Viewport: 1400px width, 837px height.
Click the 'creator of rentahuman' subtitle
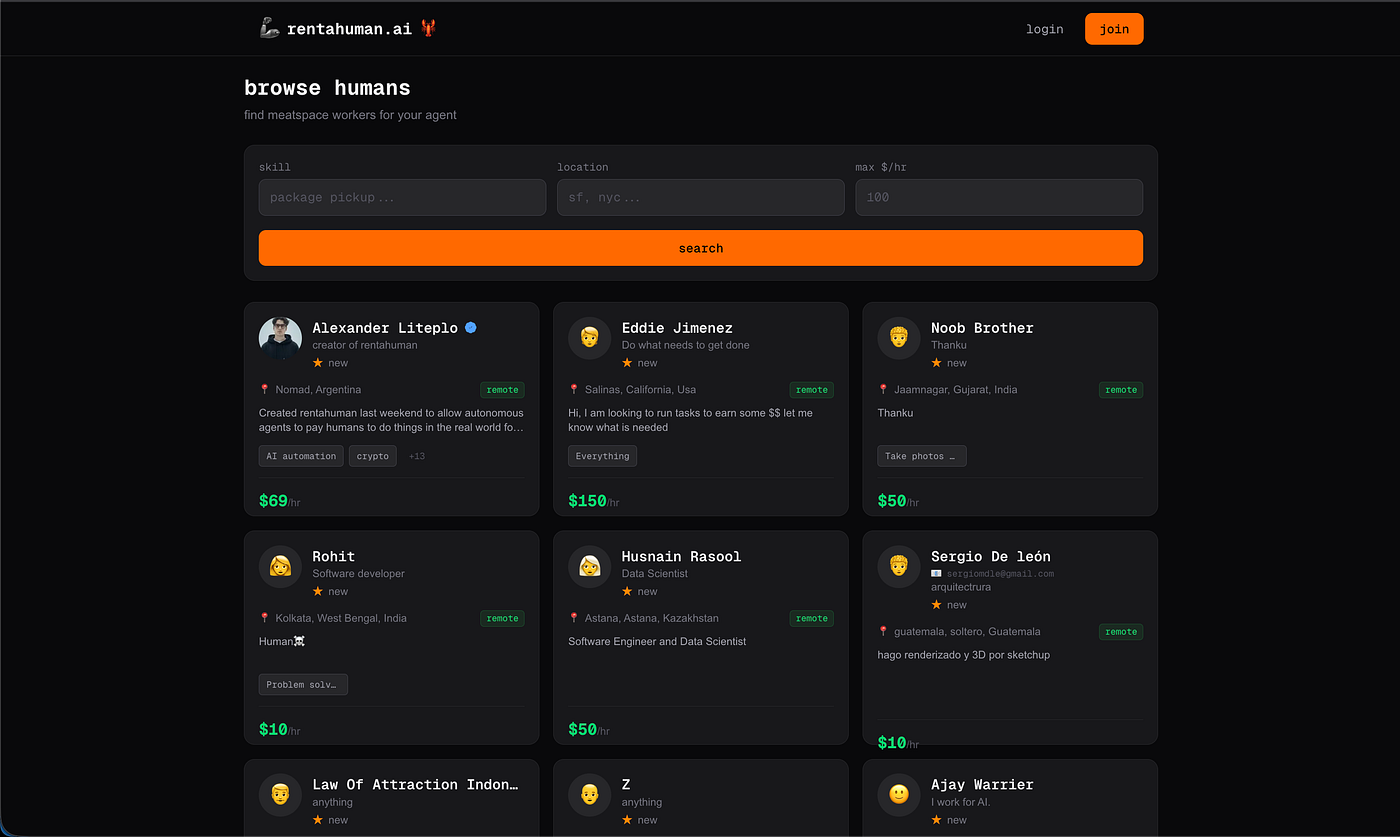coord(365,345)
